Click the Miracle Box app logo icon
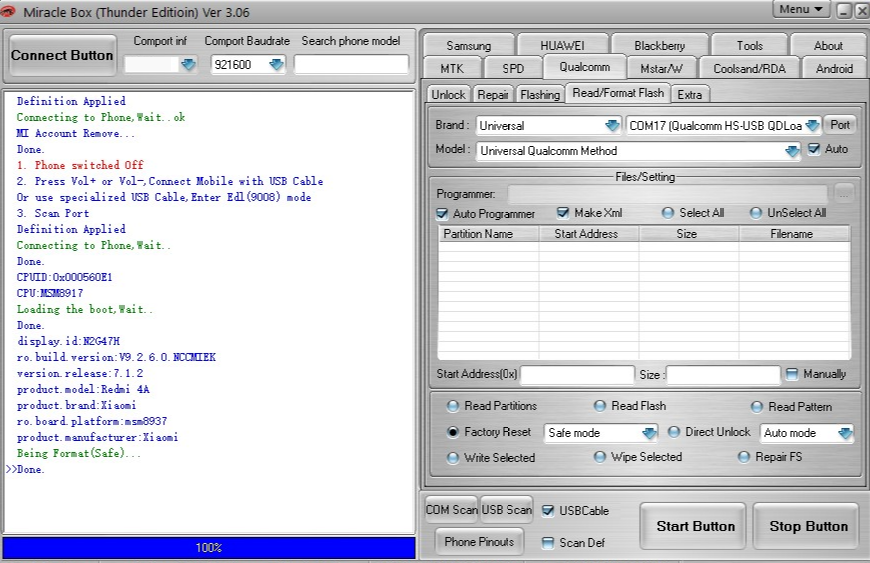870x563 pixels. [8, 11]
